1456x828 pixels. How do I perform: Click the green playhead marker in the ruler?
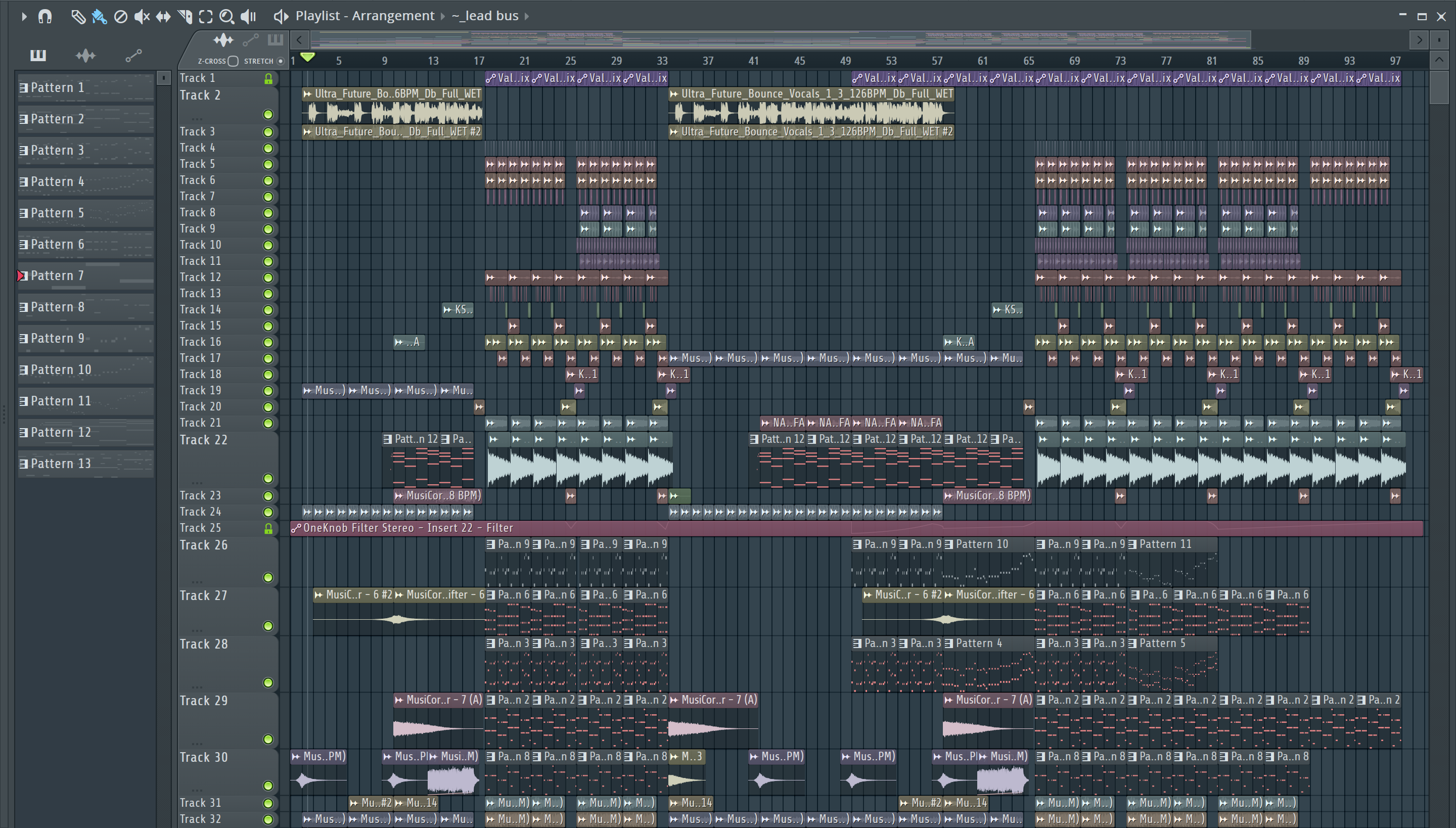[308, 57]
